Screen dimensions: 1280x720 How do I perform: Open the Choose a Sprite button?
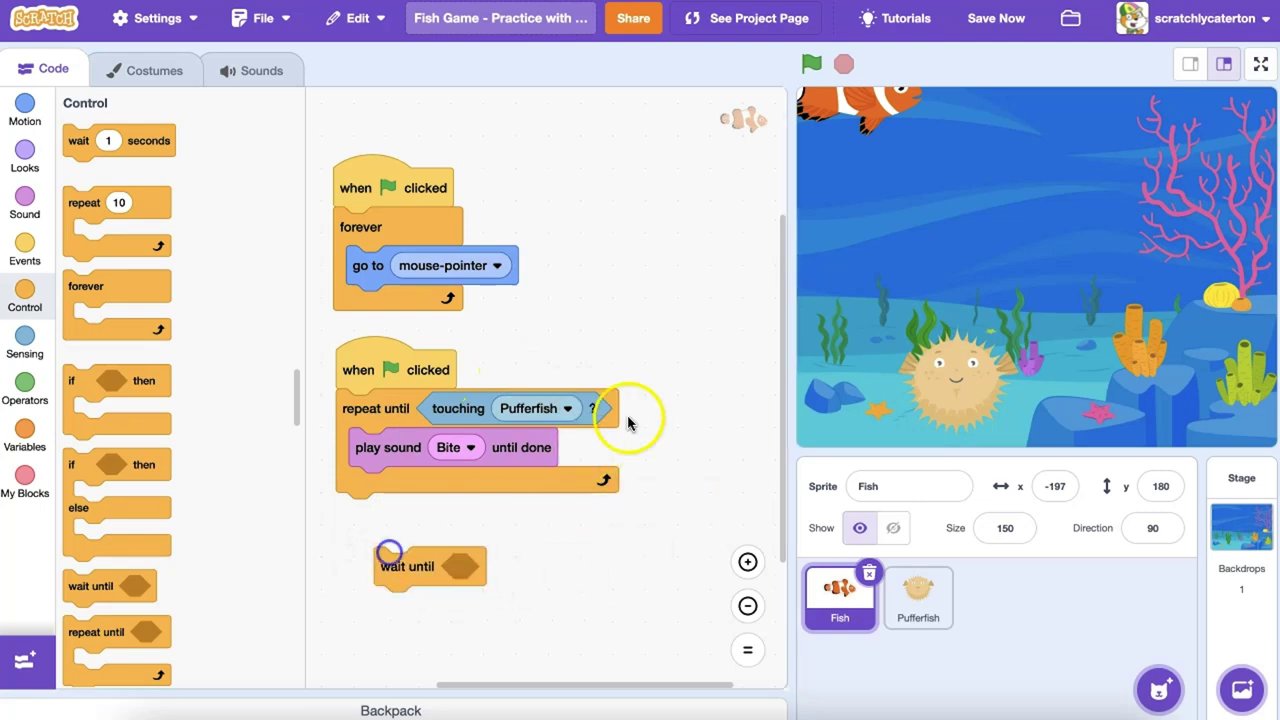click(x=1158, y=689)
